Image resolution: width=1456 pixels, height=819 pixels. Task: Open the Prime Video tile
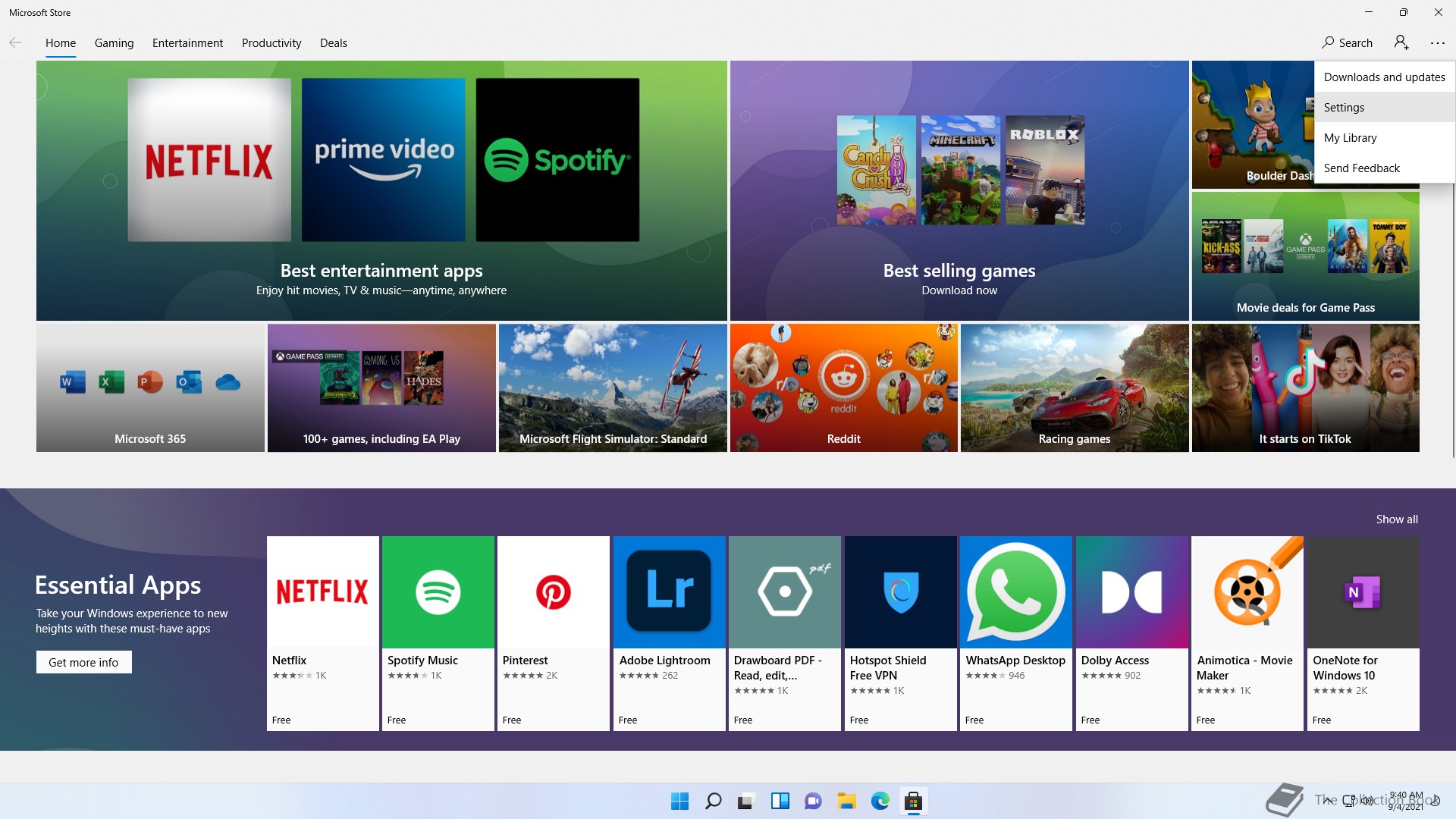tap(384, 160)
